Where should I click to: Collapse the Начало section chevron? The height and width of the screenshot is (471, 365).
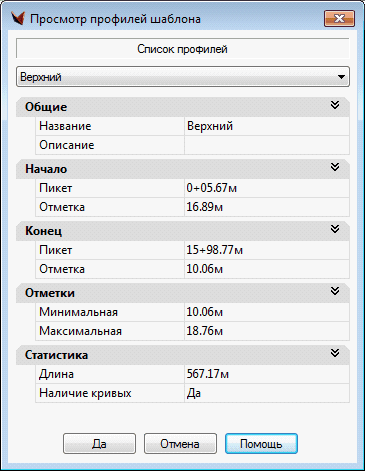click(x=335, y=167)
